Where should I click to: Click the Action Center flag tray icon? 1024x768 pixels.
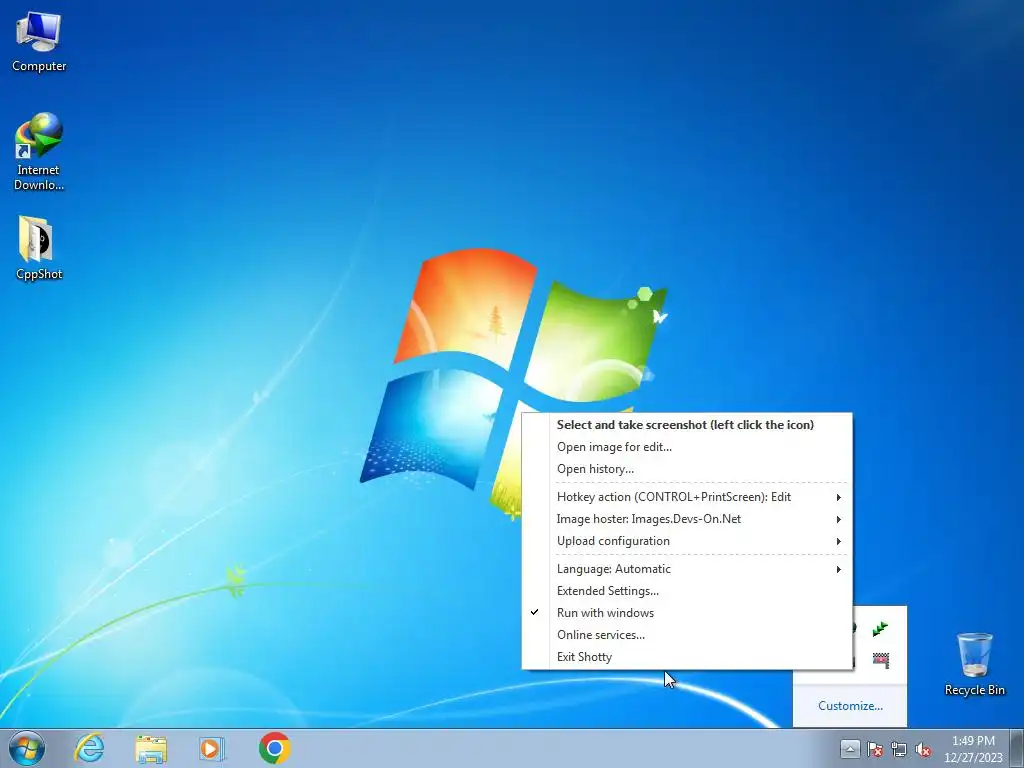(874, 749)
